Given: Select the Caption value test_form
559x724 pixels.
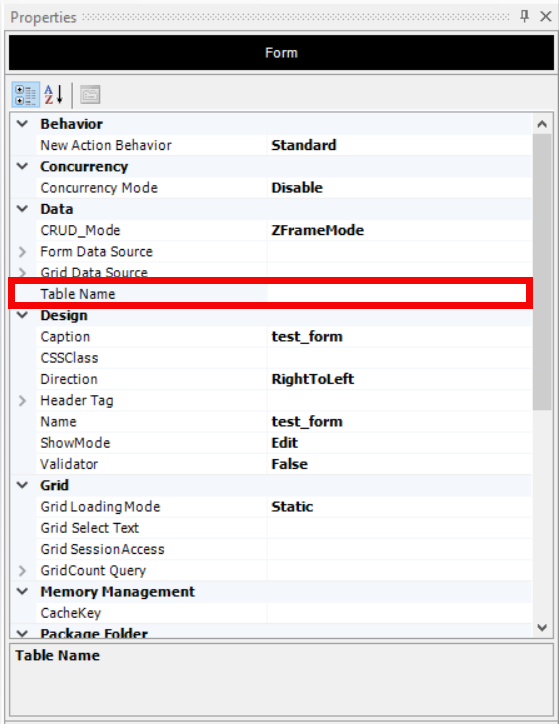Looking at the screenshot, I should [x=307, y=337].
